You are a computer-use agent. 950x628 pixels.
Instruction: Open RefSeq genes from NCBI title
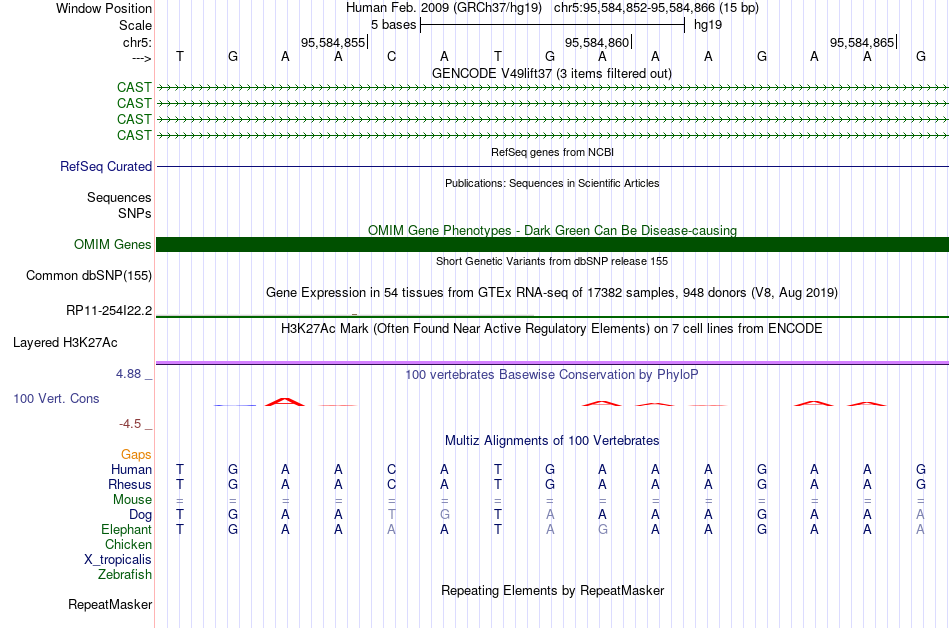(x=552, y=153)
